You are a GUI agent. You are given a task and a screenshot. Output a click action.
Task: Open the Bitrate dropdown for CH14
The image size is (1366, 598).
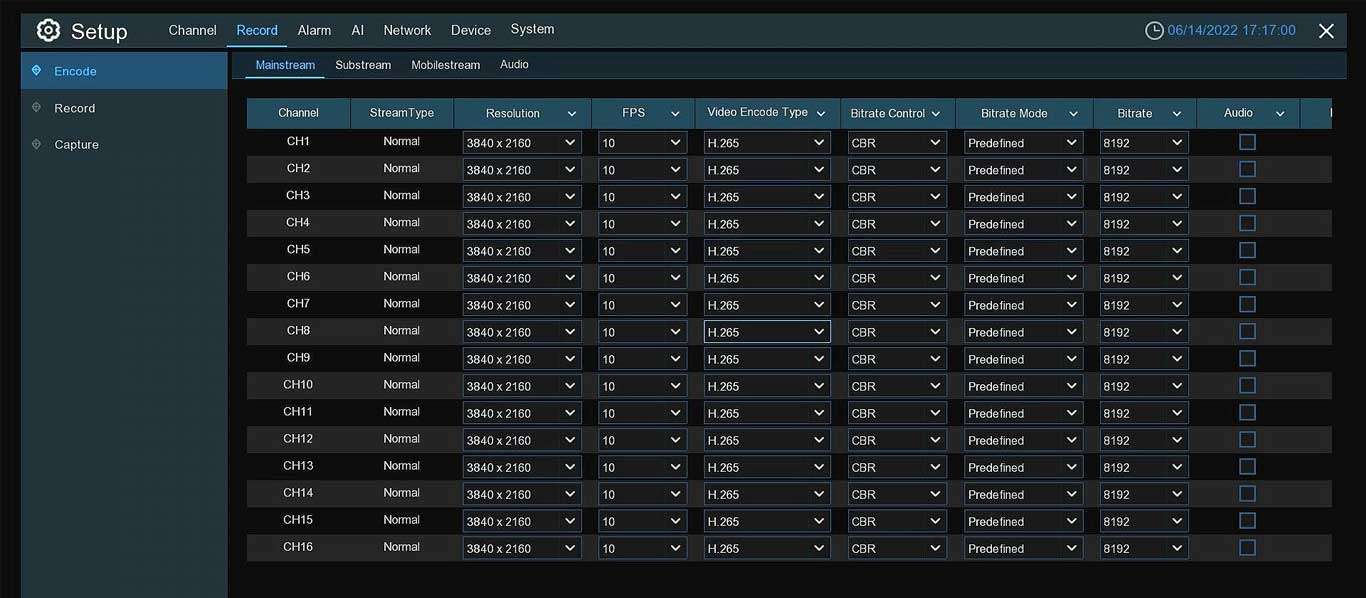coord(1143,493)
